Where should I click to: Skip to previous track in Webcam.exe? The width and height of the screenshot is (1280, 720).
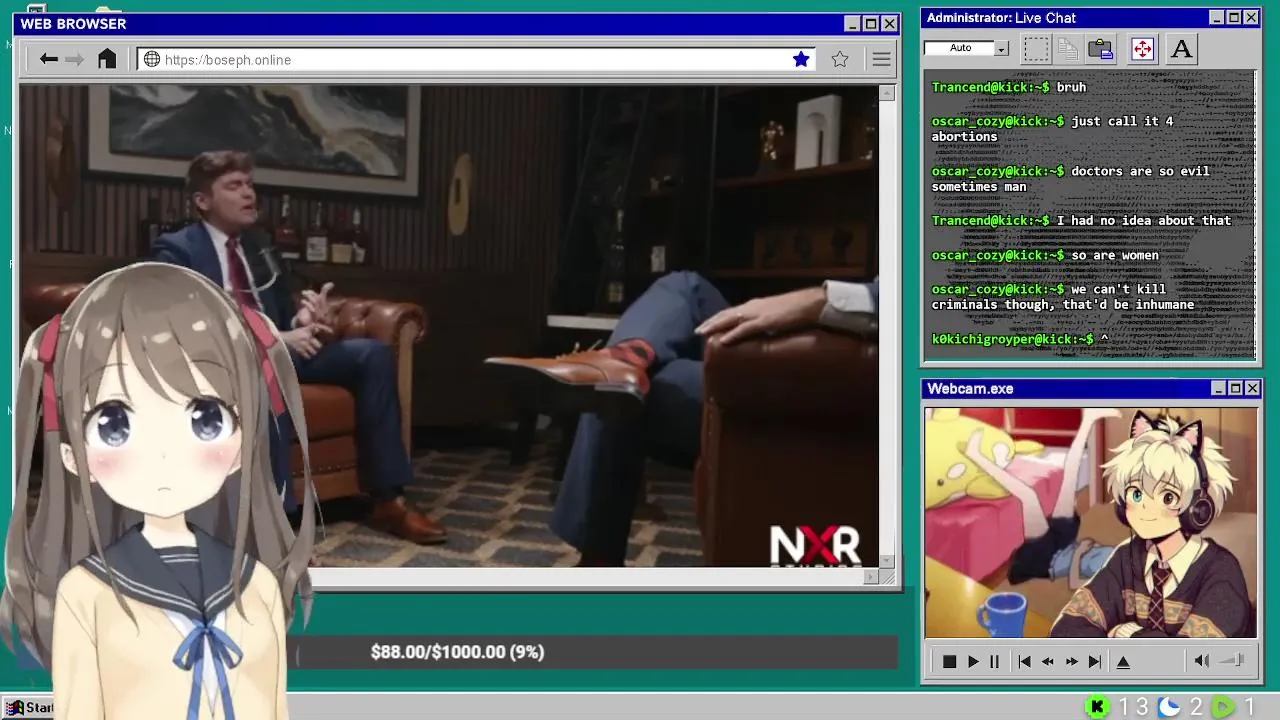click(x=1024, y=661)
